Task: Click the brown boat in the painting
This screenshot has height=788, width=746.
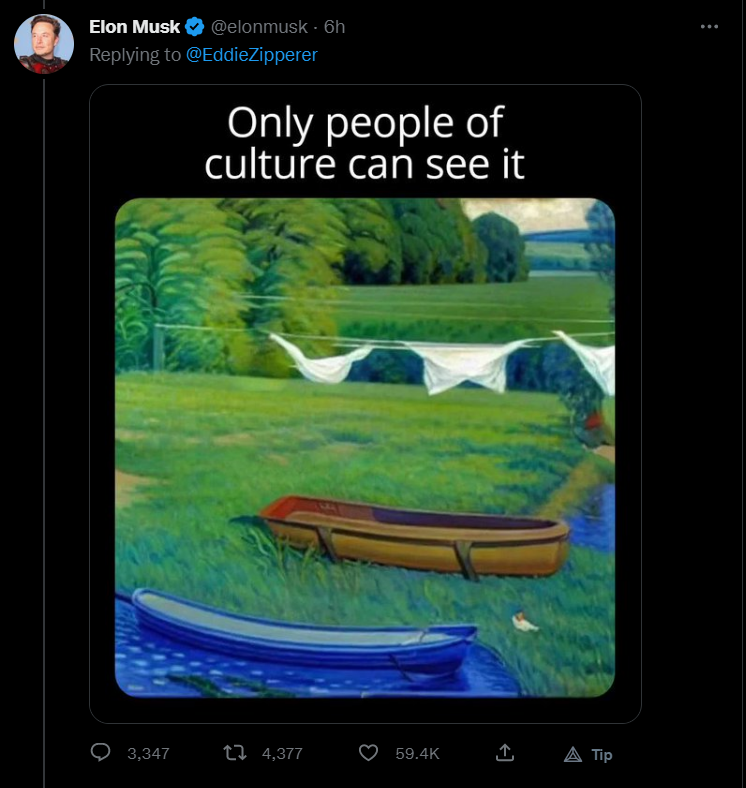Action: pyautogui.click(x=417, y=535)
